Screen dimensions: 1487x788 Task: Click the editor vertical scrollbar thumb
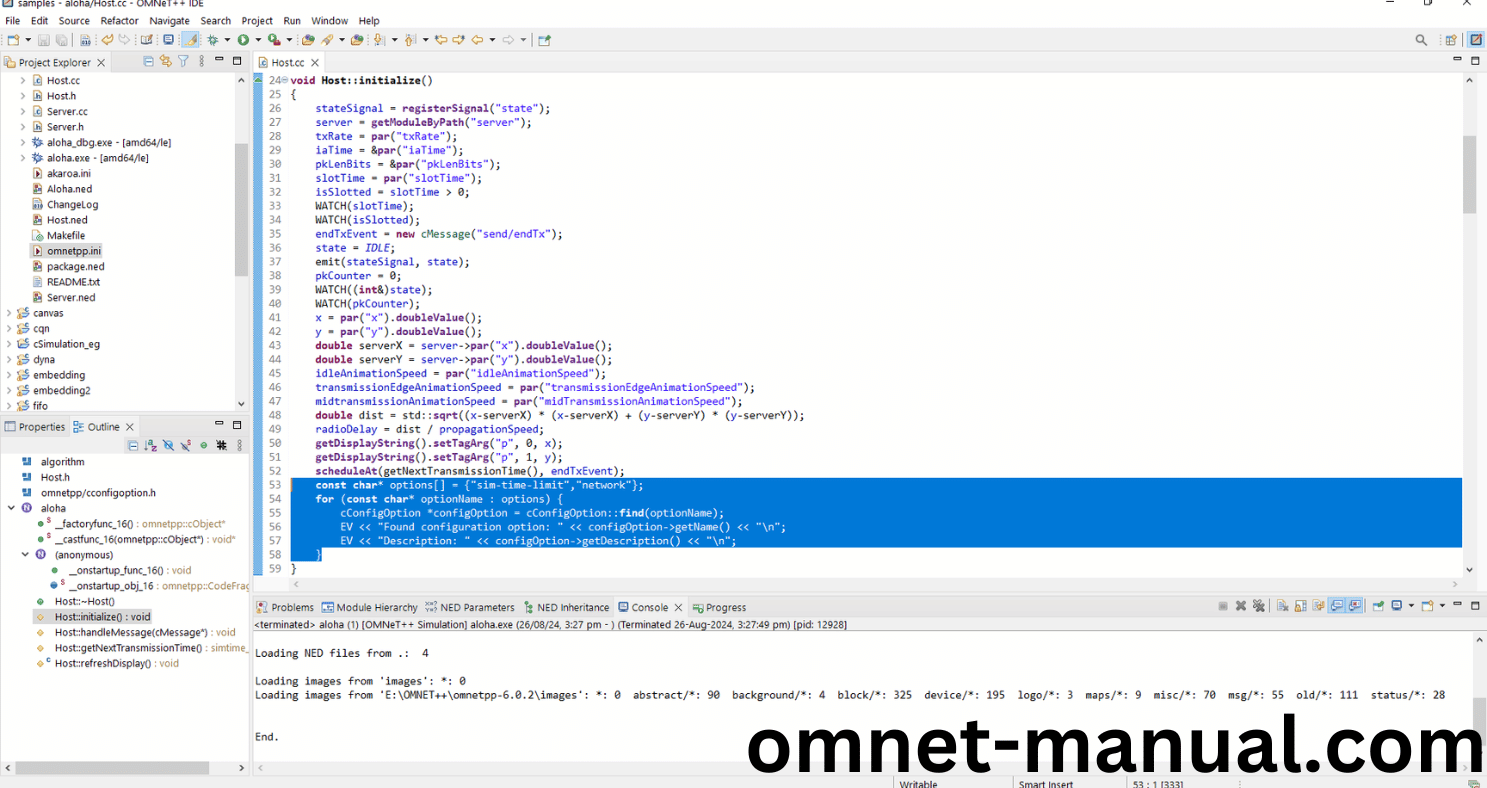1469,175
